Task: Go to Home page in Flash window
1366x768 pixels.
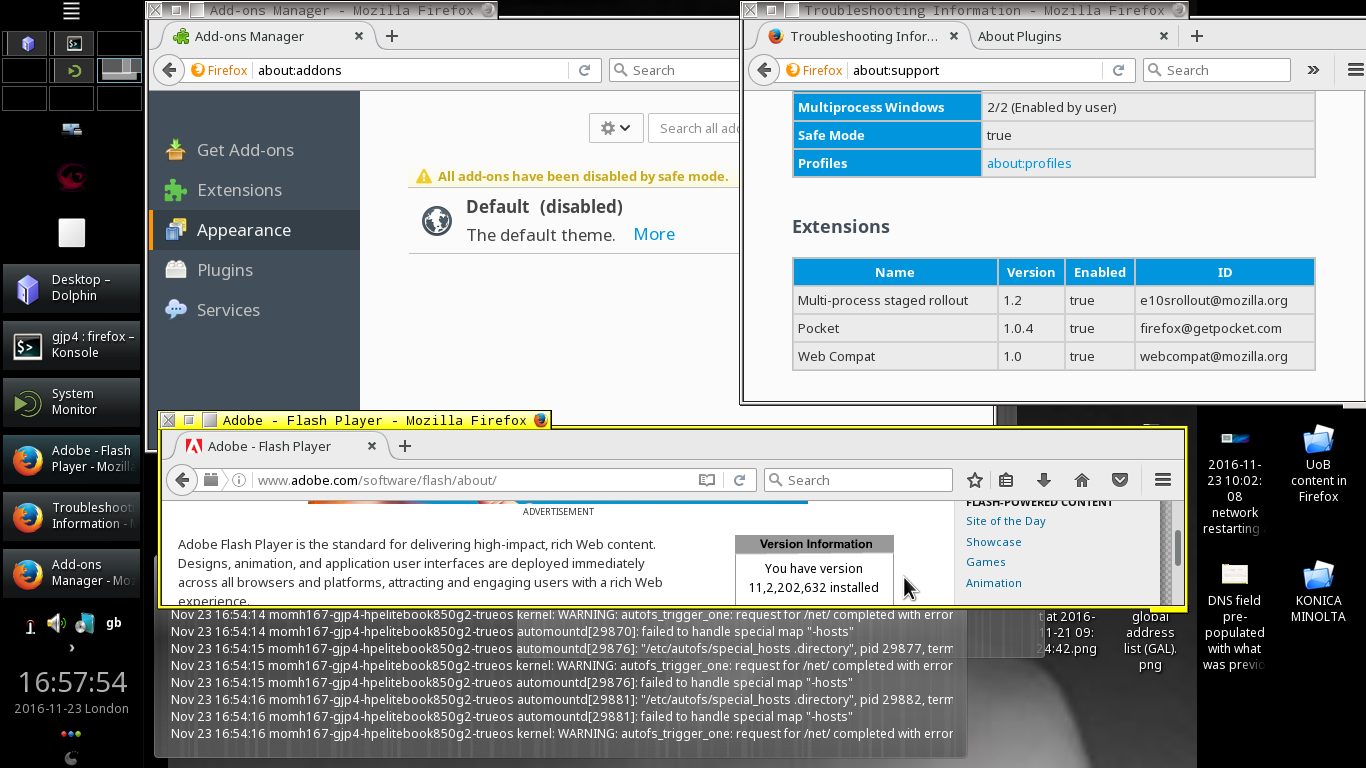Action: 1082,480
